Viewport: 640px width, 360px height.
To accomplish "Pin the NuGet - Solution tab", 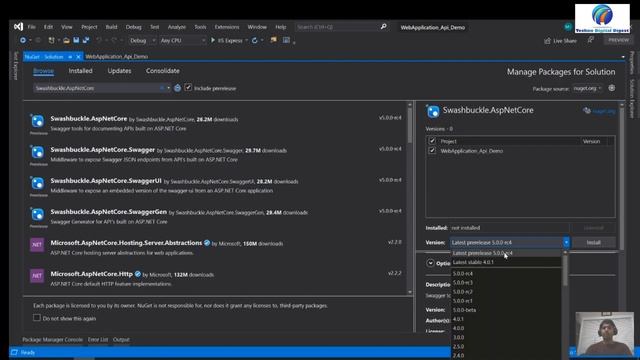I will 70,57.
